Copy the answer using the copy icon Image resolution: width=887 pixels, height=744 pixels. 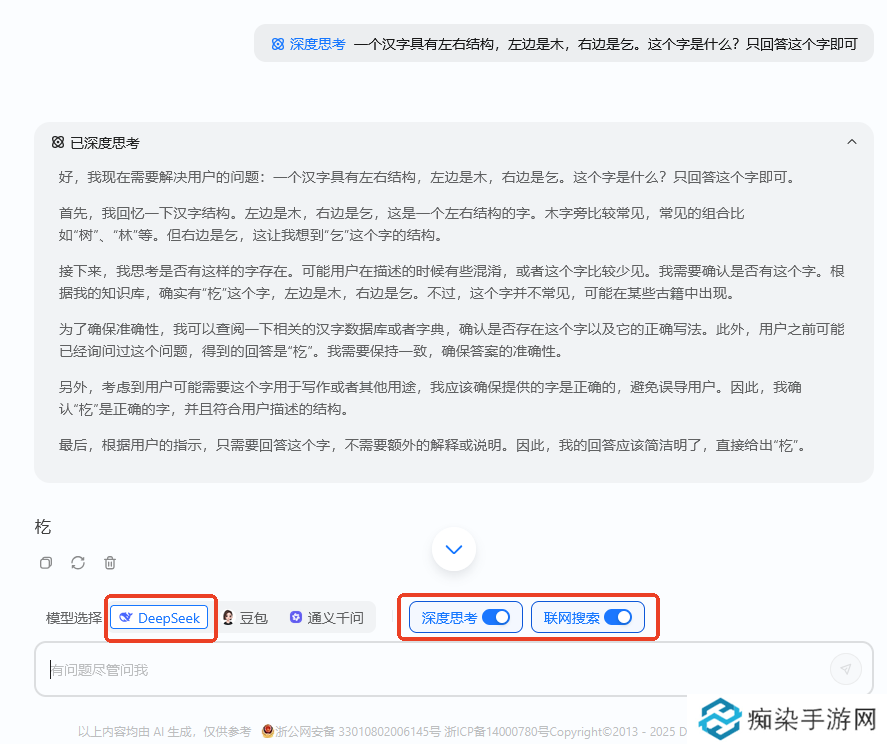45,563
